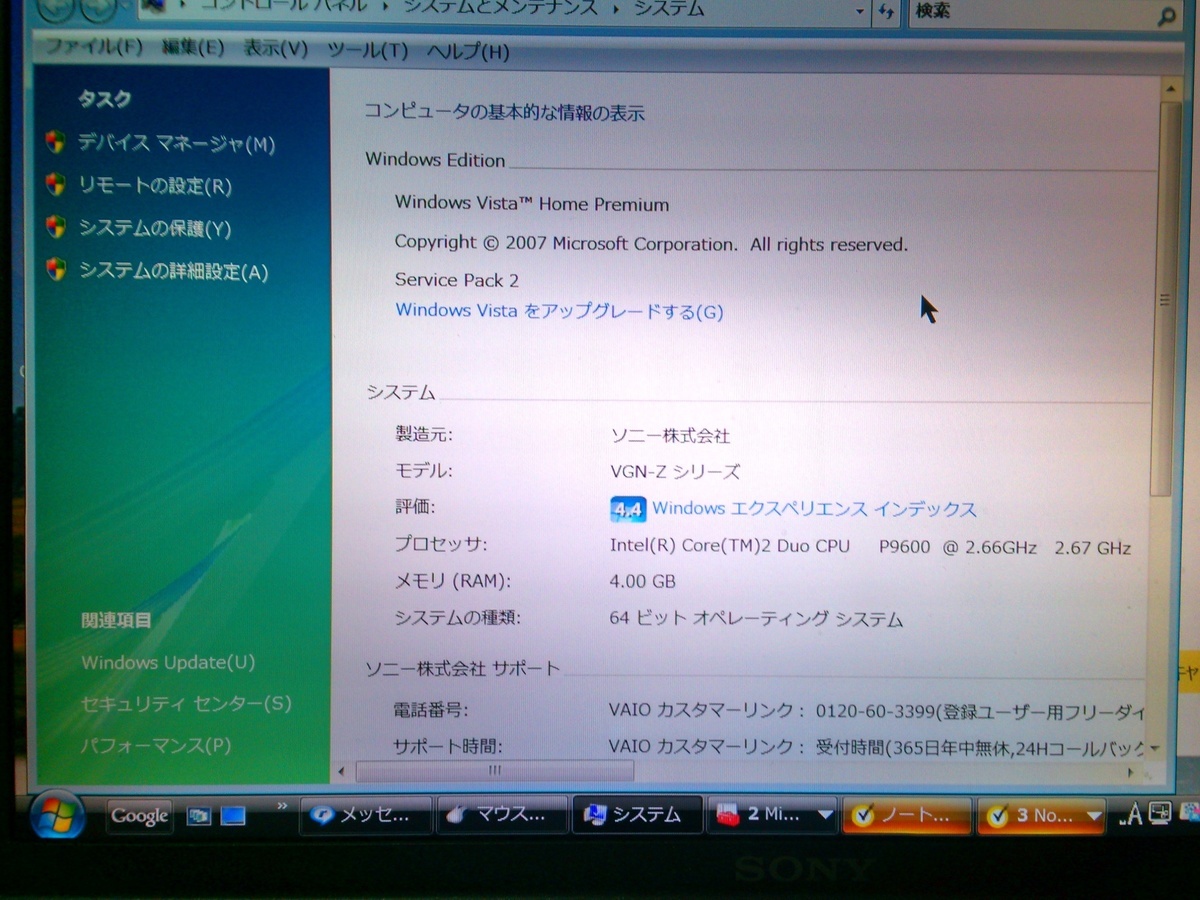Click the システム taskbar button
The image size is (1200, 900).
point(637,815)
